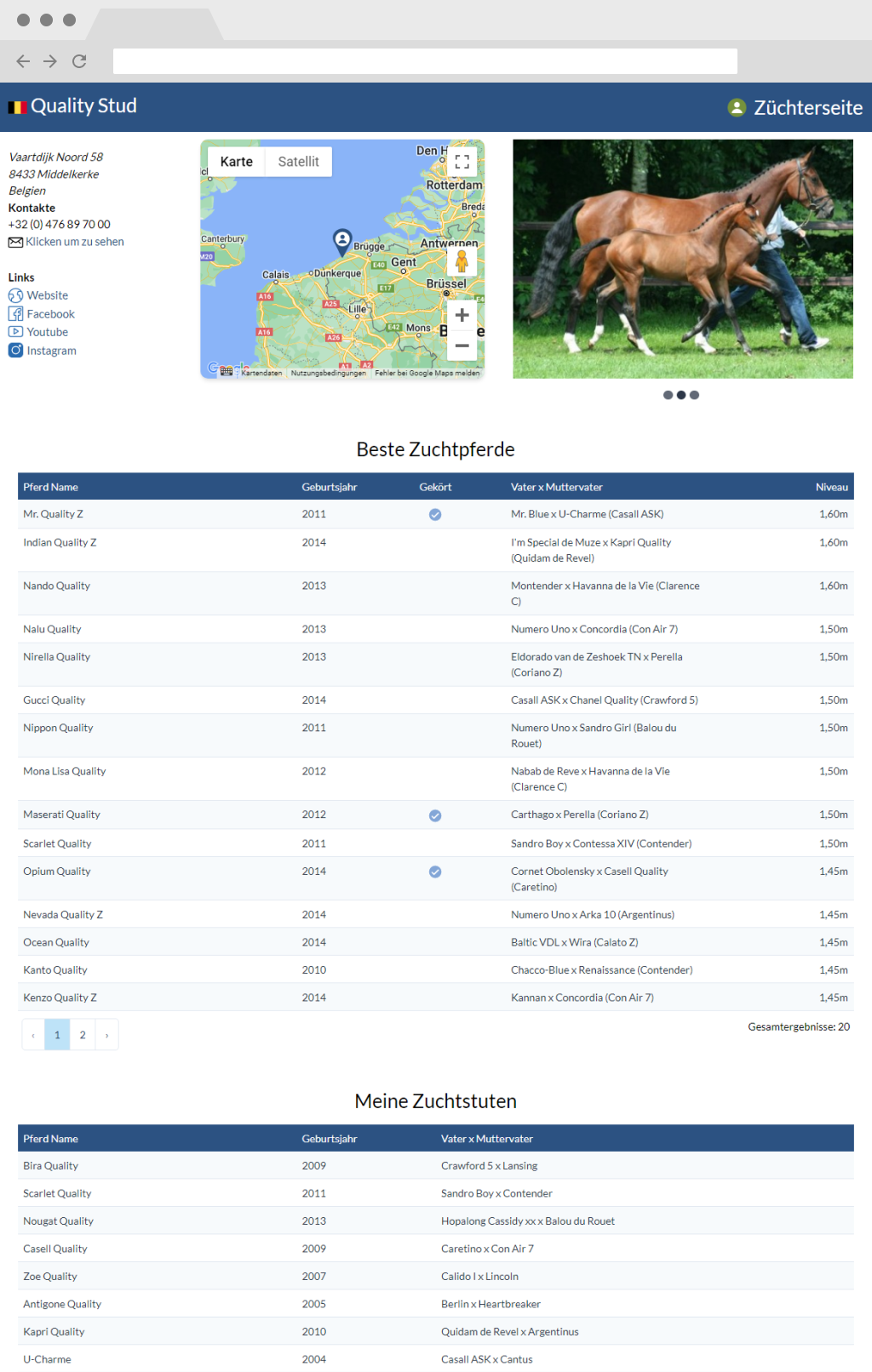Open the Website link
This screenshot has height=1372, width=872.
(48, 295)
